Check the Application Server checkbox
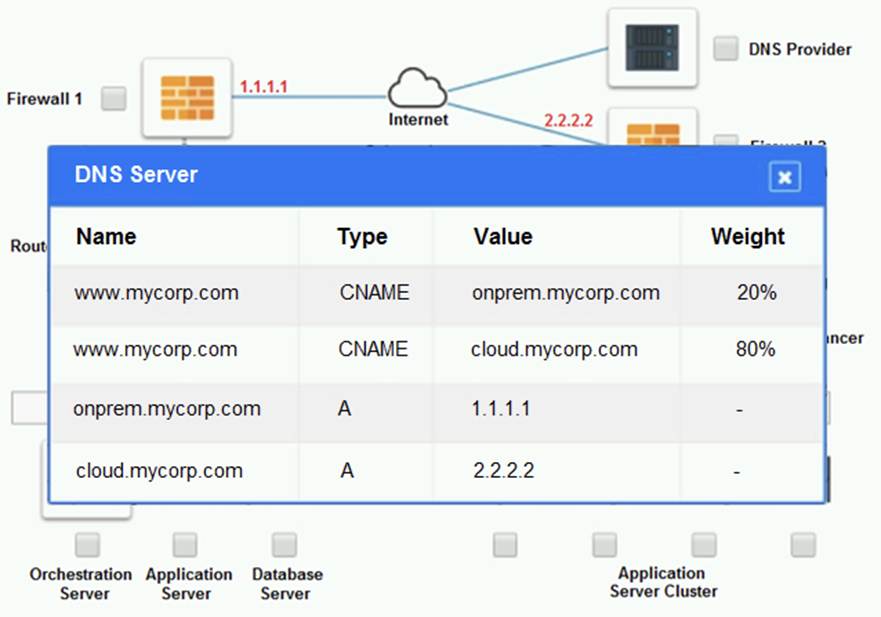 (183, 544)
